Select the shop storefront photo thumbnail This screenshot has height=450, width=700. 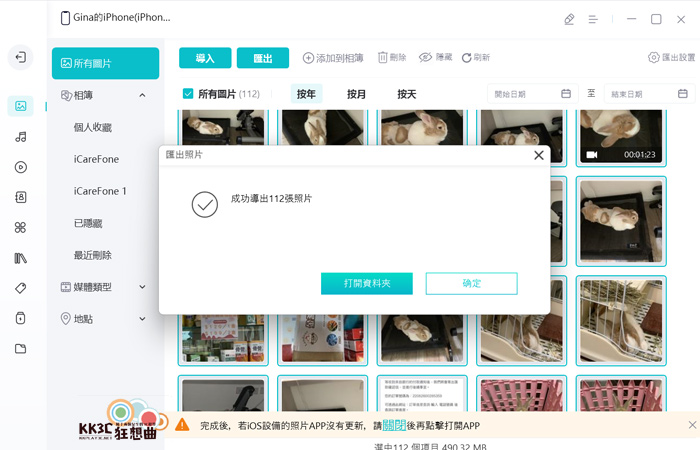223,339
